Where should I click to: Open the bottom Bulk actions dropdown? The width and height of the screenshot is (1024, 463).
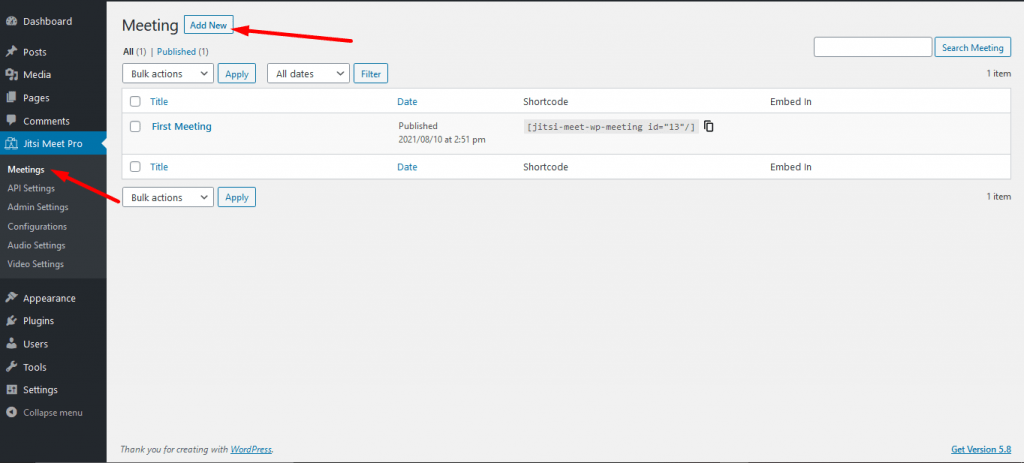[168, 197]
